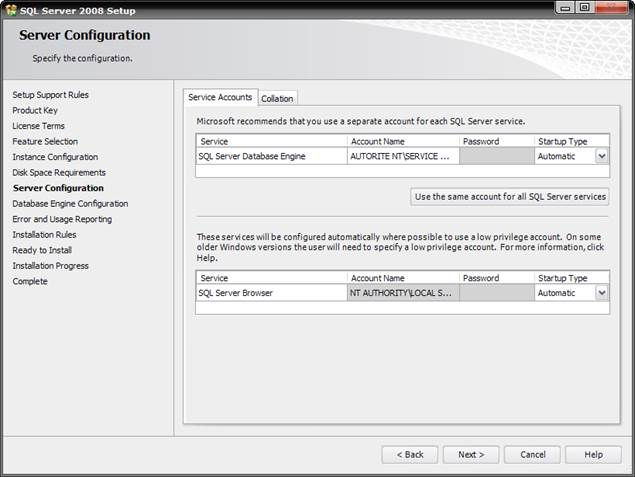635x477 pixels.
Task: Click Use the same account for all services
Action: tap(510, 197)
